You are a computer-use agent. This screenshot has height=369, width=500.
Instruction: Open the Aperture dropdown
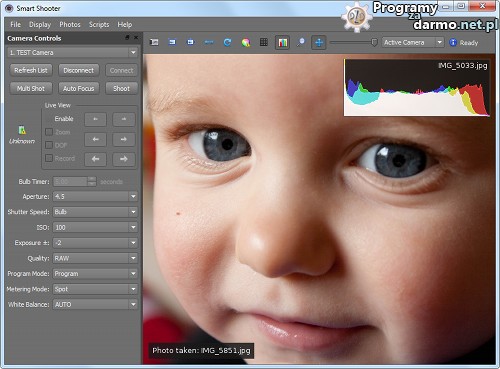pos(95,196)
